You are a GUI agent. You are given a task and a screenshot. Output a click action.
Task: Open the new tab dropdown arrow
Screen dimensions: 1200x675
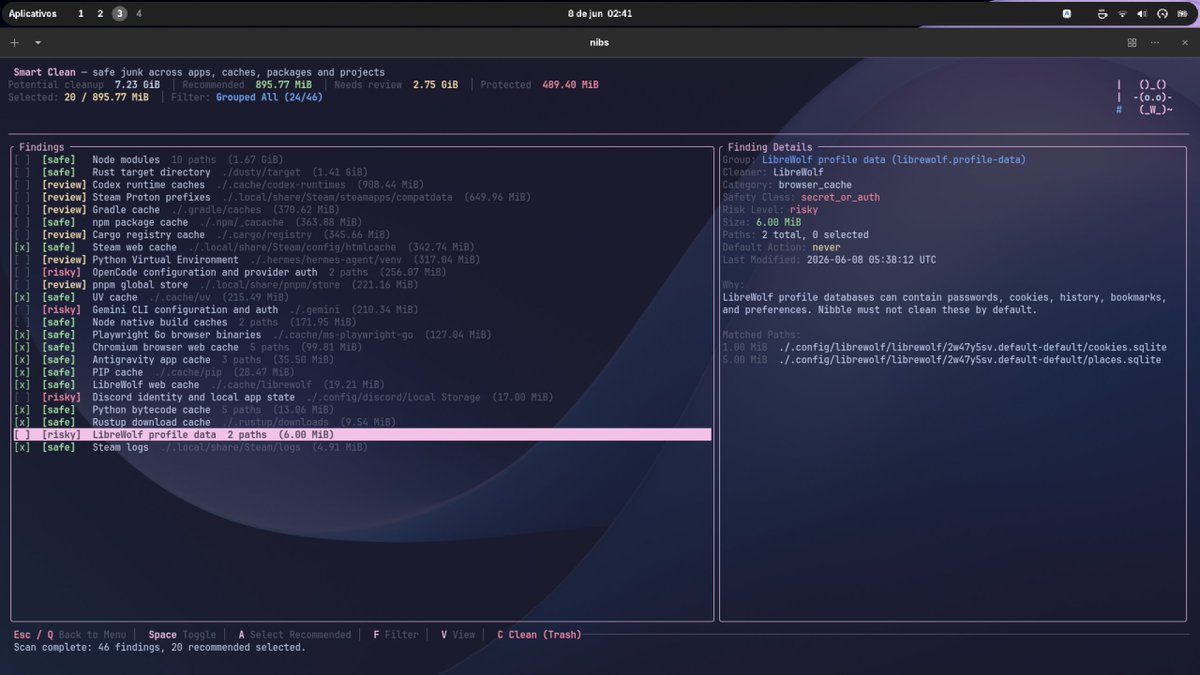click(x=38, y=43)
